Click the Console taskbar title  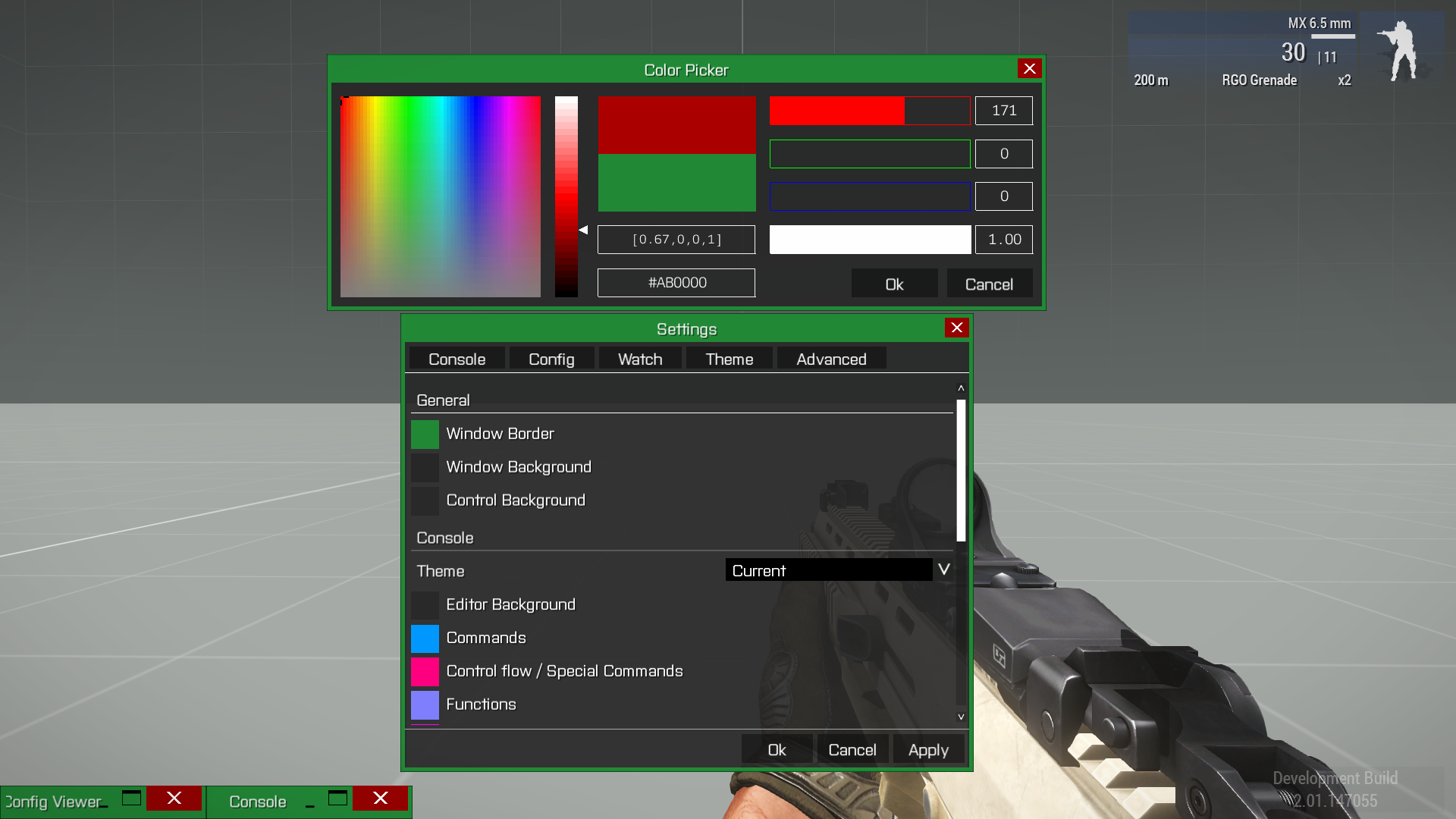coord(258,802)
